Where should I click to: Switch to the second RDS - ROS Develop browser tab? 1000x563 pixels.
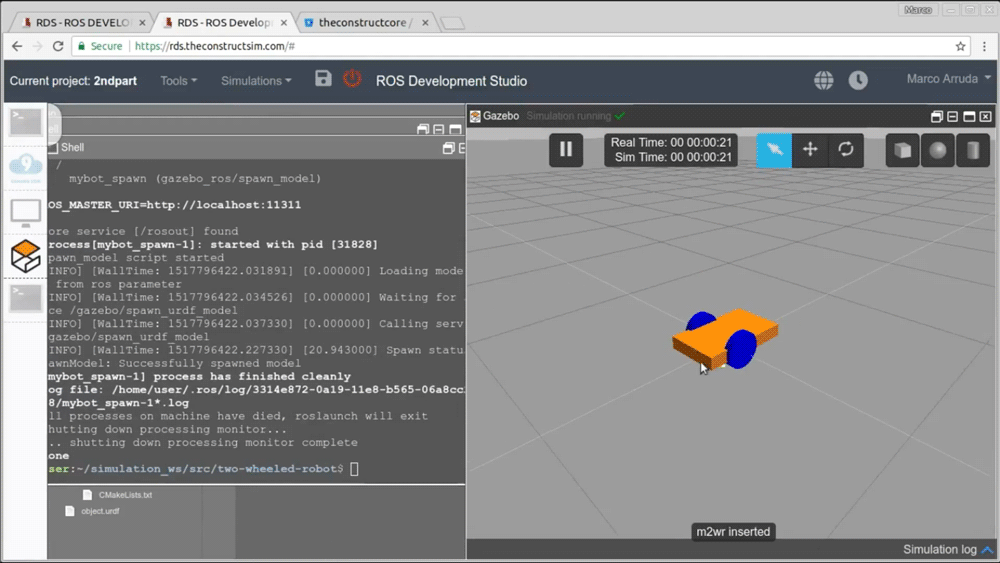[x=224, y=22]
